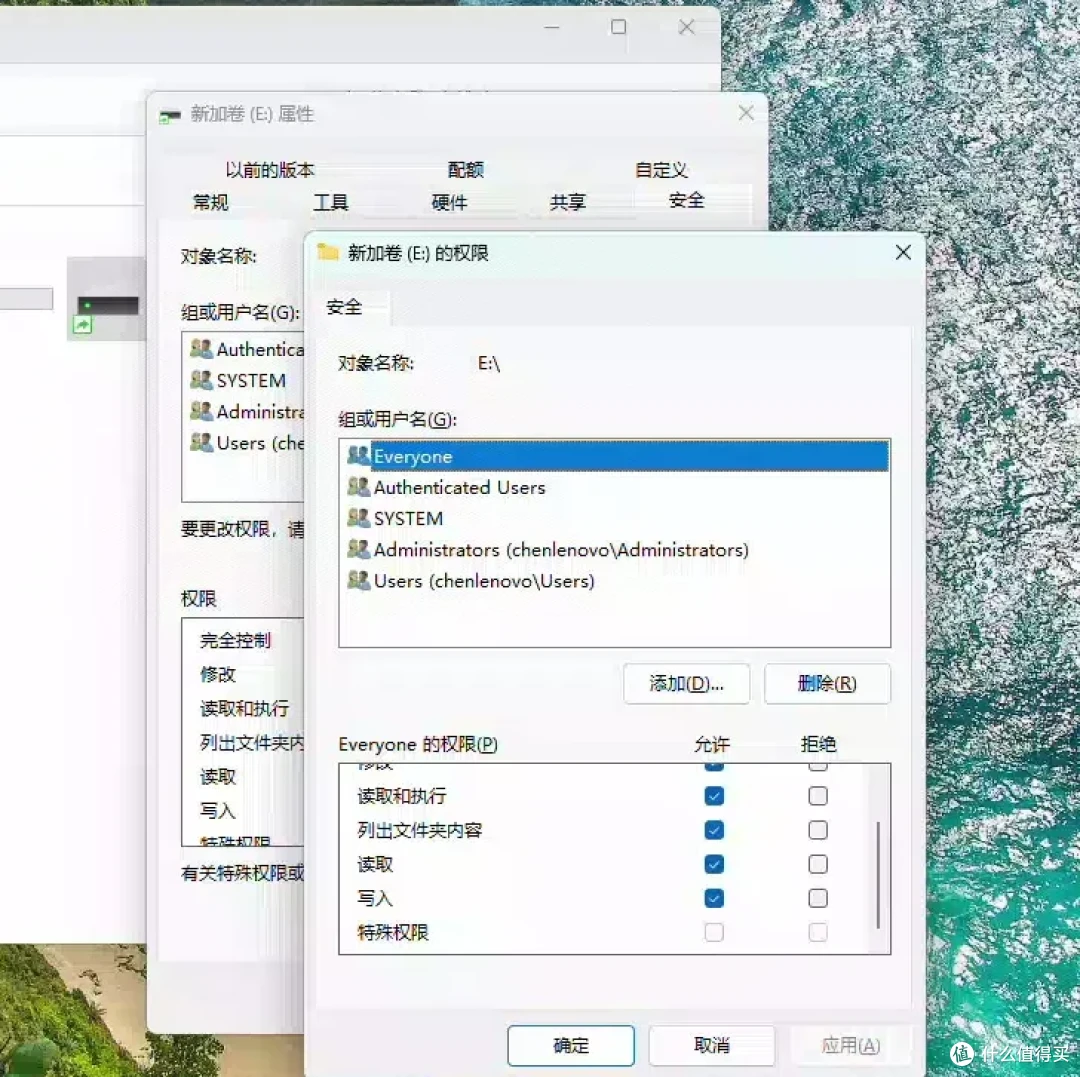1080x1077 pixels.
Task: Click Authentica... user icon in properties window
Action: tap(201, 348)
